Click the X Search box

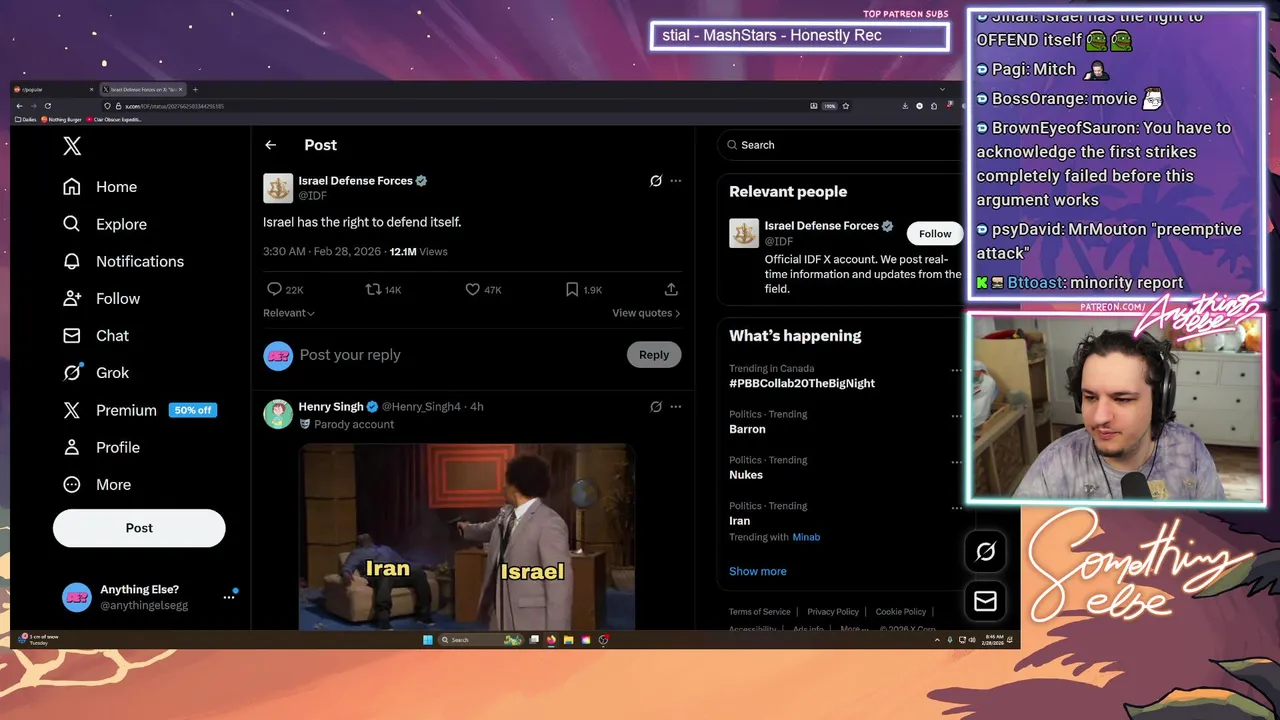tap(840, 145)
